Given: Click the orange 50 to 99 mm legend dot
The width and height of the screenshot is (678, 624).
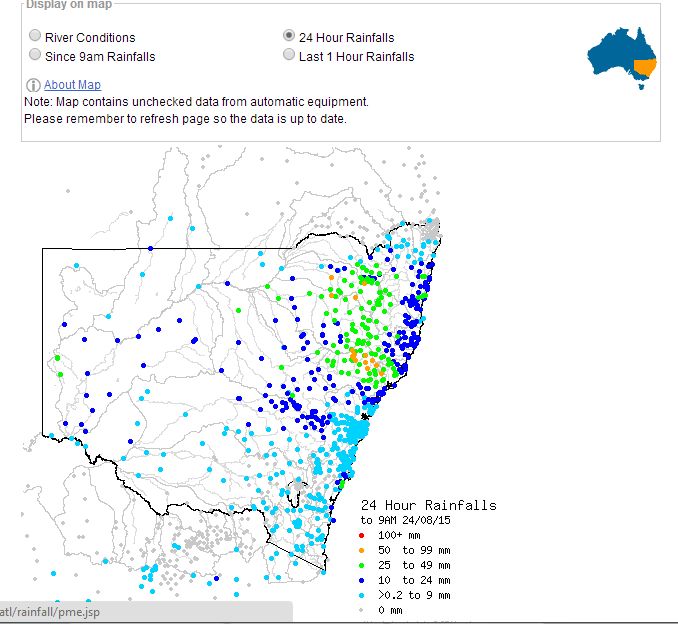Looking at the screenshot, I should click(x=365, y=550).
